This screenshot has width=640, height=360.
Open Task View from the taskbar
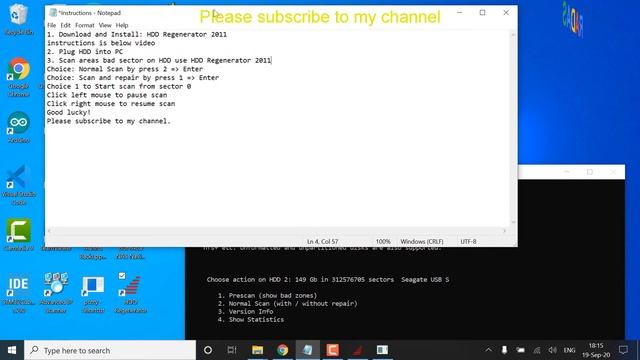point(232,350)
